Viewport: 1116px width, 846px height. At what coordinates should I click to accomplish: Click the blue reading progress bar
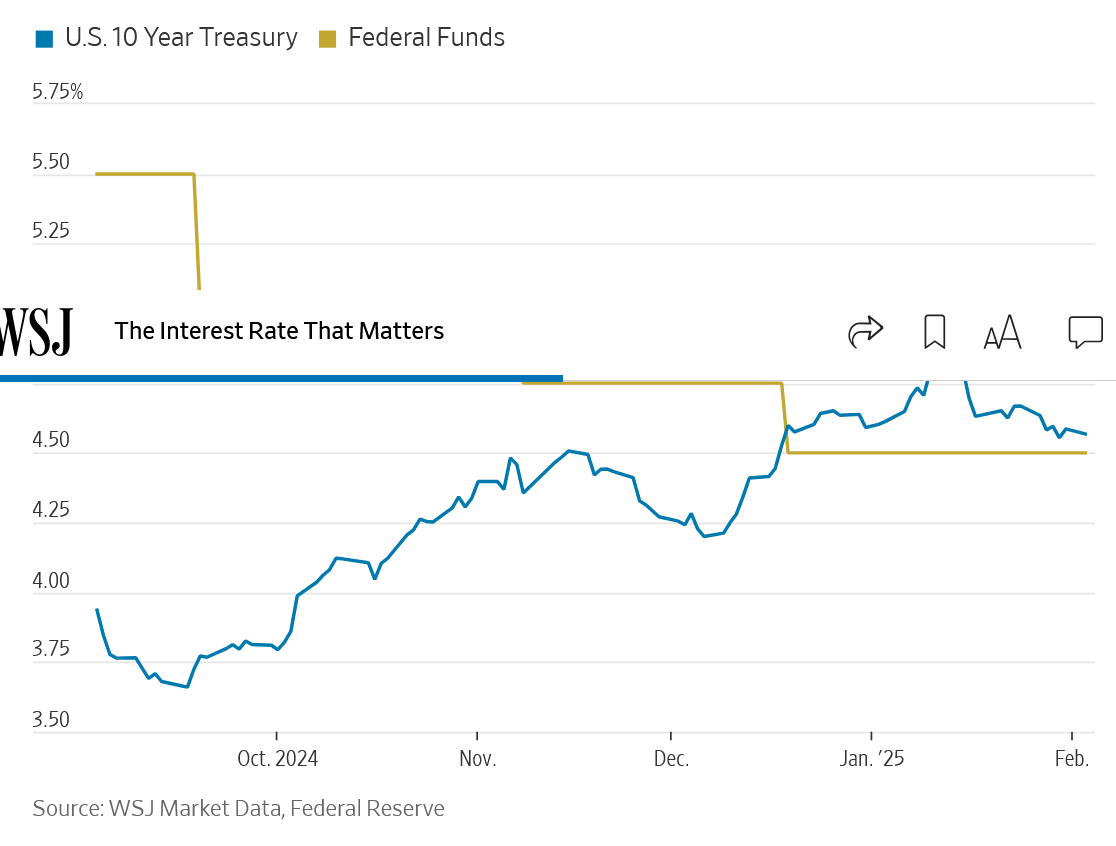(281, 378)
